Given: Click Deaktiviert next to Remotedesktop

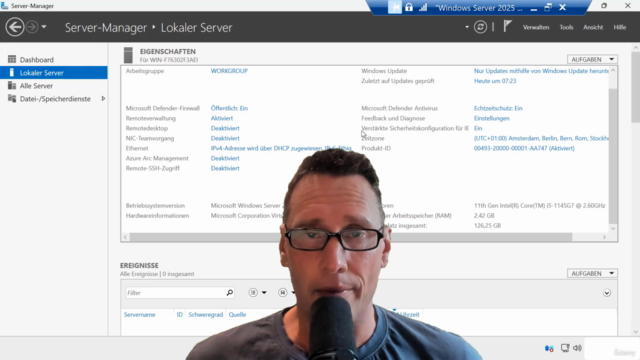Looking at the screenshot, I should (x=225, y=128).
